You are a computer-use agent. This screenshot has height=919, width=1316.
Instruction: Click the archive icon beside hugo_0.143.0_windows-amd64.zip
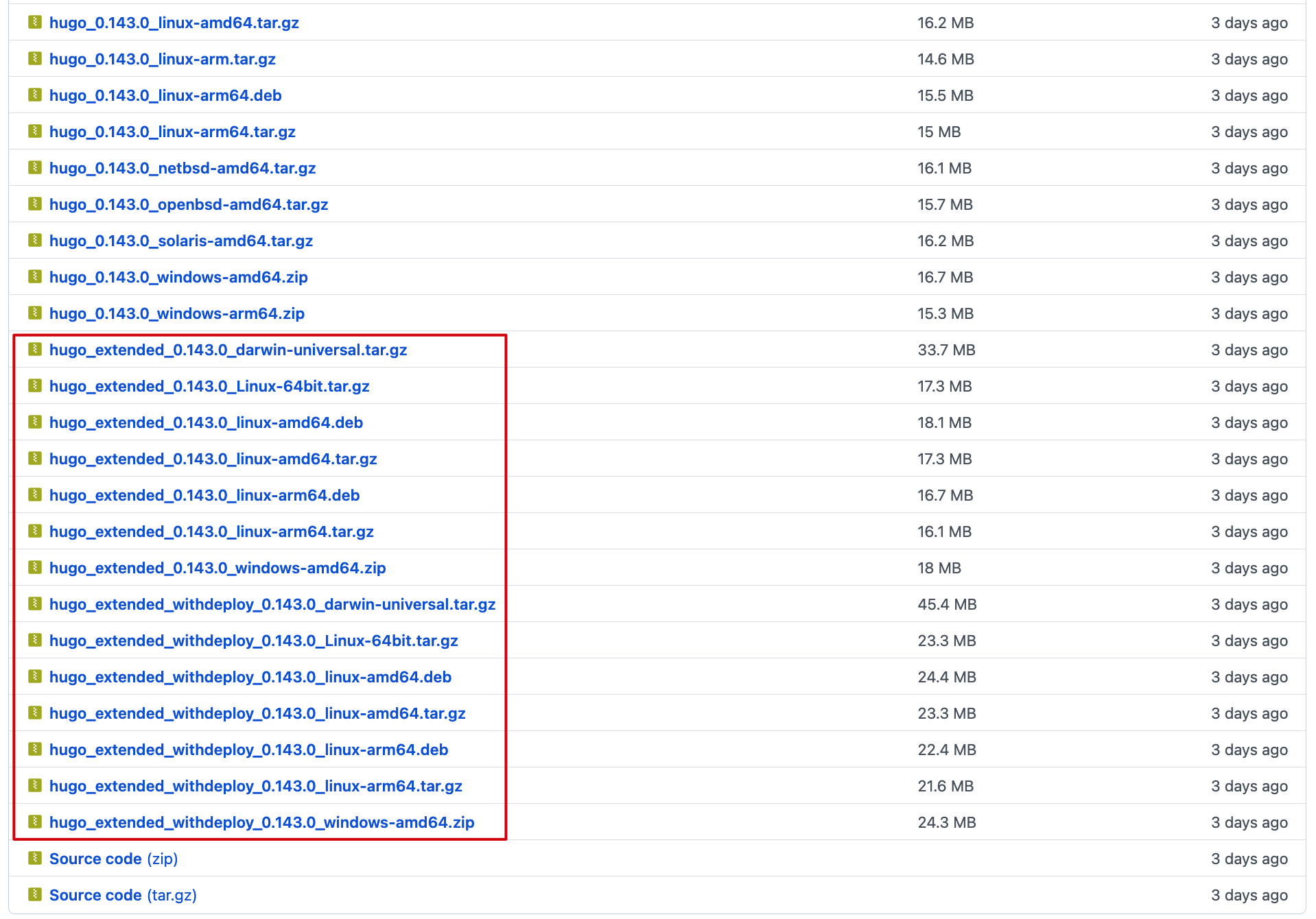point(34,277)
